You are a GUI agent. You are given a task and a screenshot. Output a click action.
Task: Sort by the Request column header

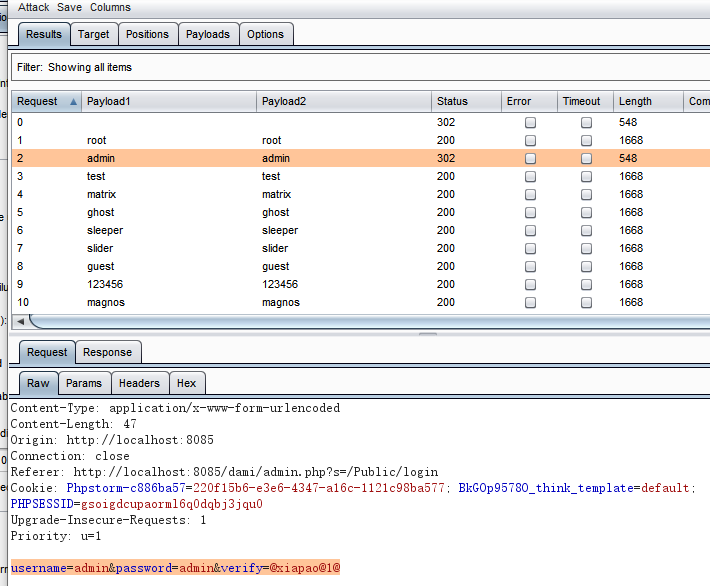pos(46,101)
